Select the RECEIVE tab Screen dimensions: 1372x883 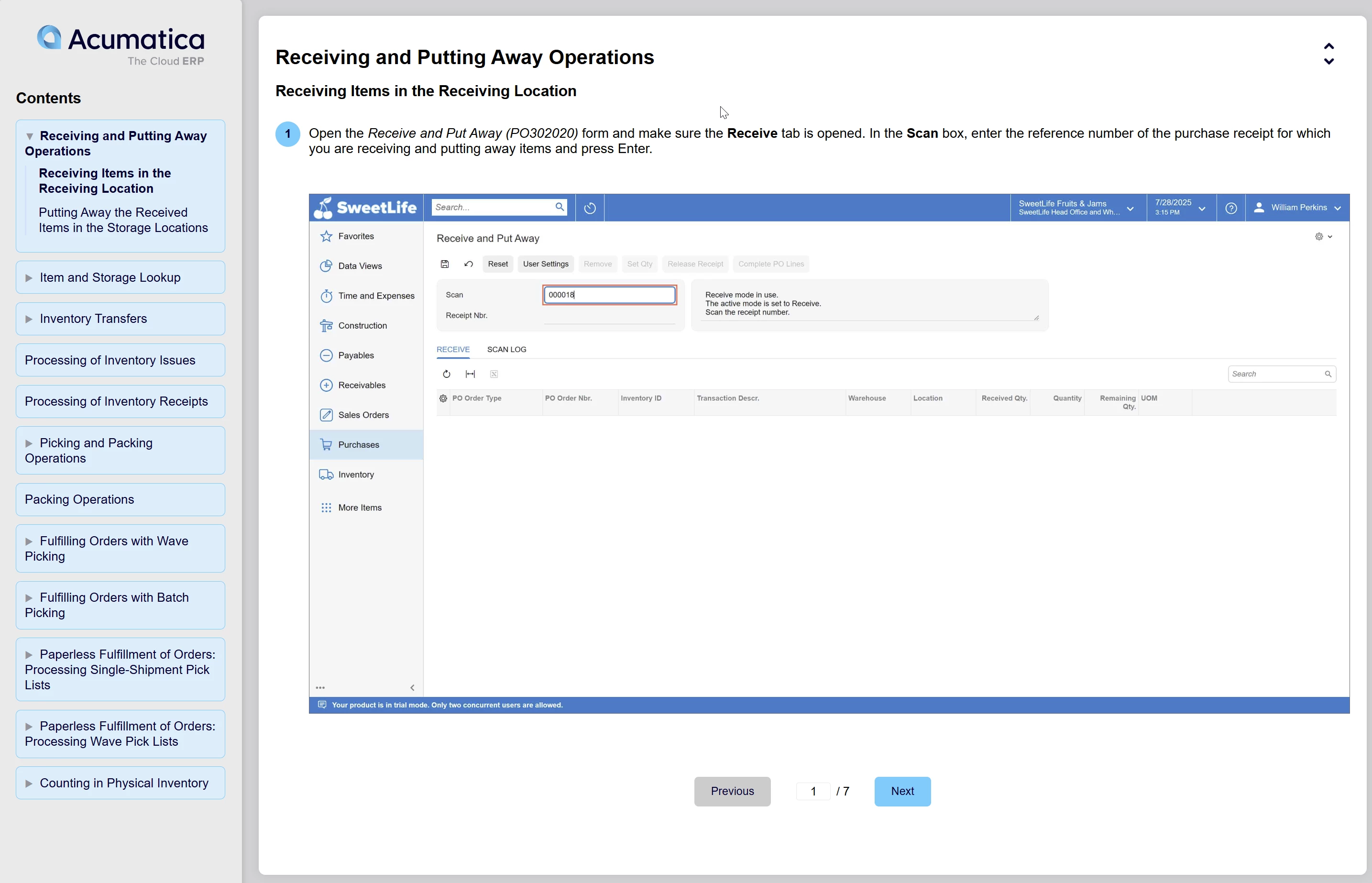(x=453, y=349)
